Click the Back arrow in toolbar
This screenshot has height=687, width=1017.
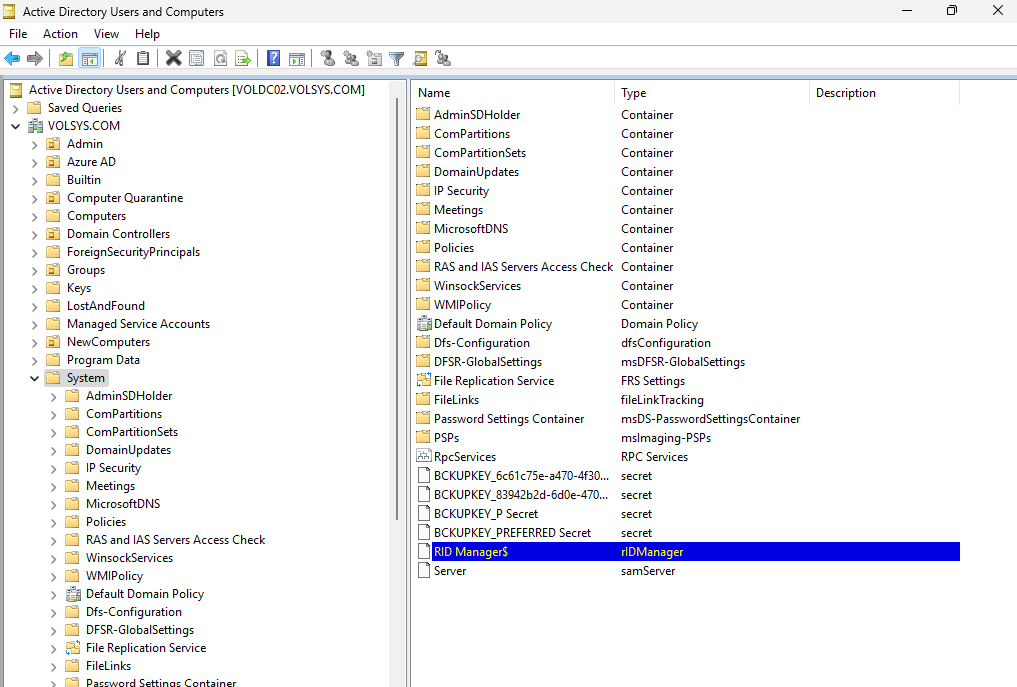click(12, 59)
